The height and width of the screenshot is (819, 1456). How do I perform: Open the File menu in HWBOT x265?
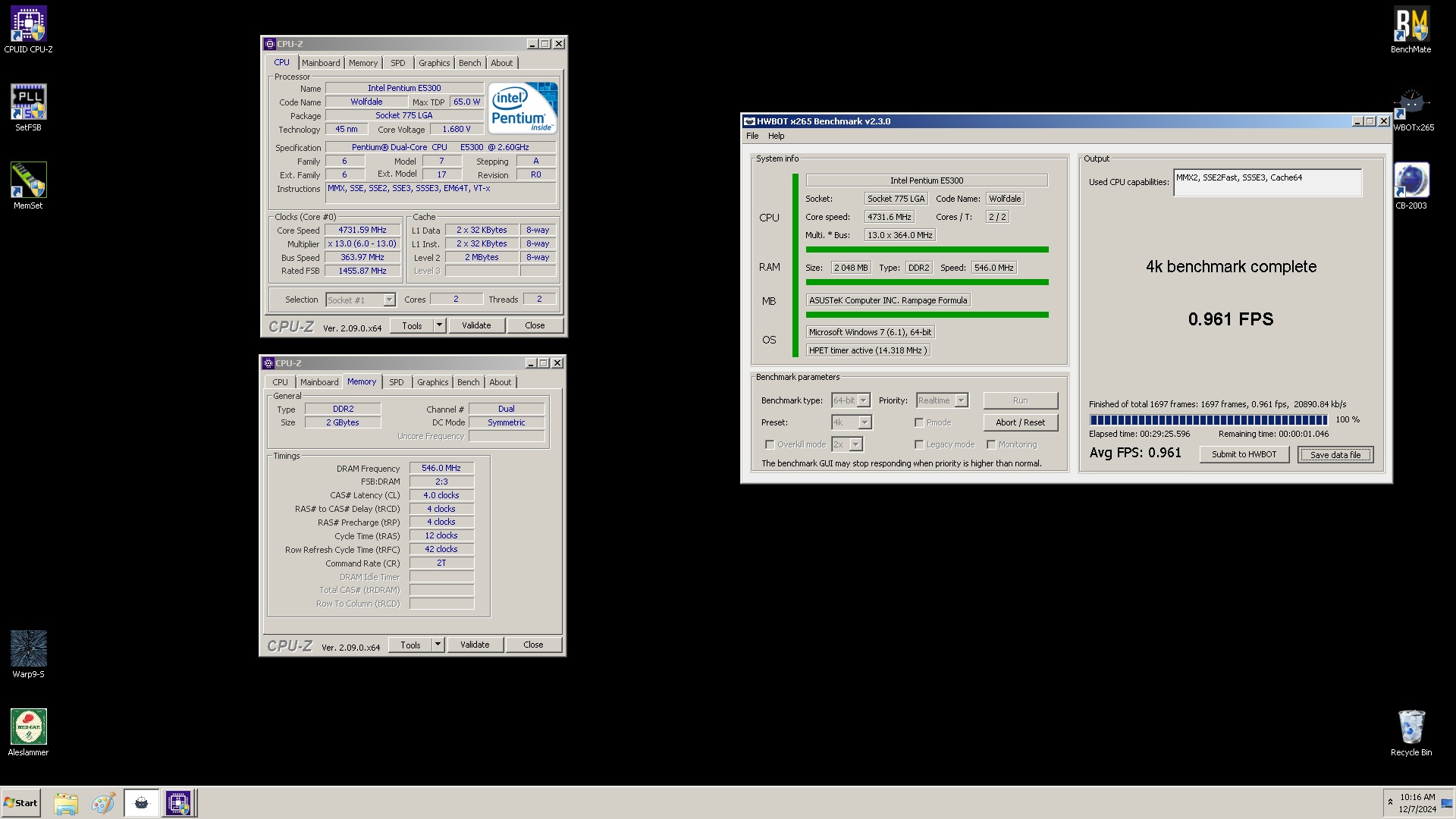pos(752,136)
